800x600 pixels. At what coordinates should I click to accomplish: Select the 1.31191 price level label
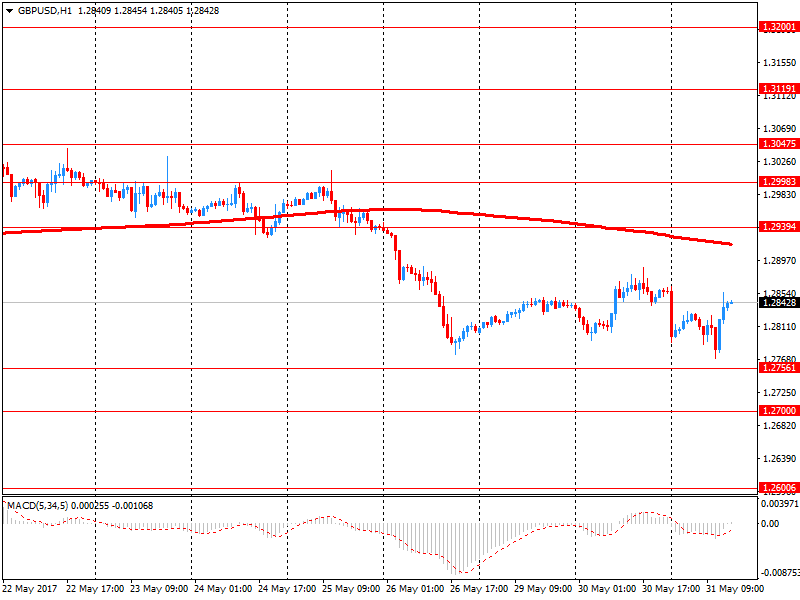[x=779, y=89]
